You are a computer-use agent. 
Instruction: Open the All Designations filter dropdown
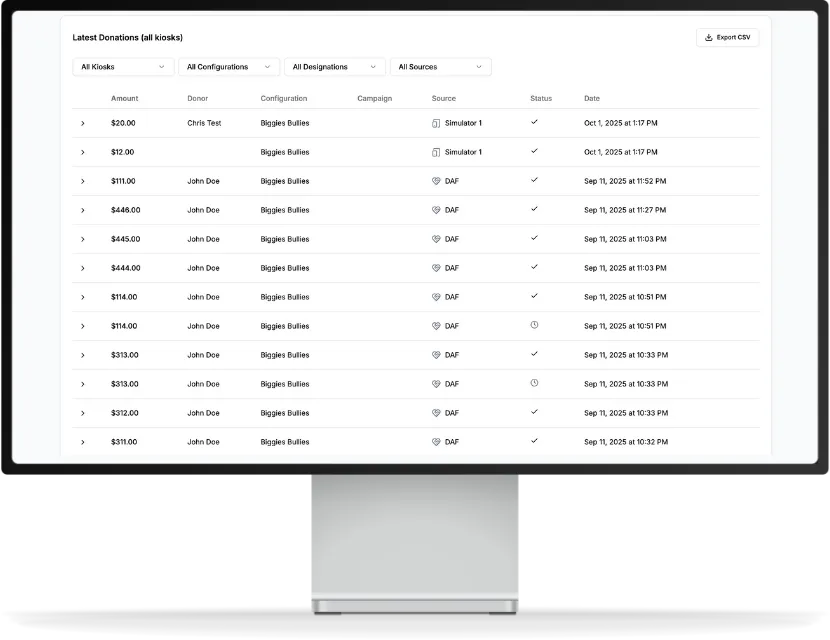[334, 67]
